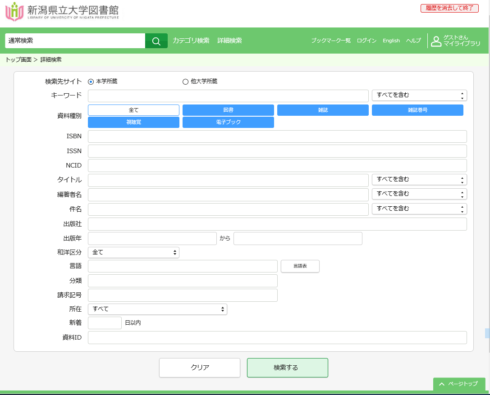Viewport: 490px width, 395px height.
Task: Open the キーワード match condition dropdown
Action: pyautogui.click(x=419, y=95)
